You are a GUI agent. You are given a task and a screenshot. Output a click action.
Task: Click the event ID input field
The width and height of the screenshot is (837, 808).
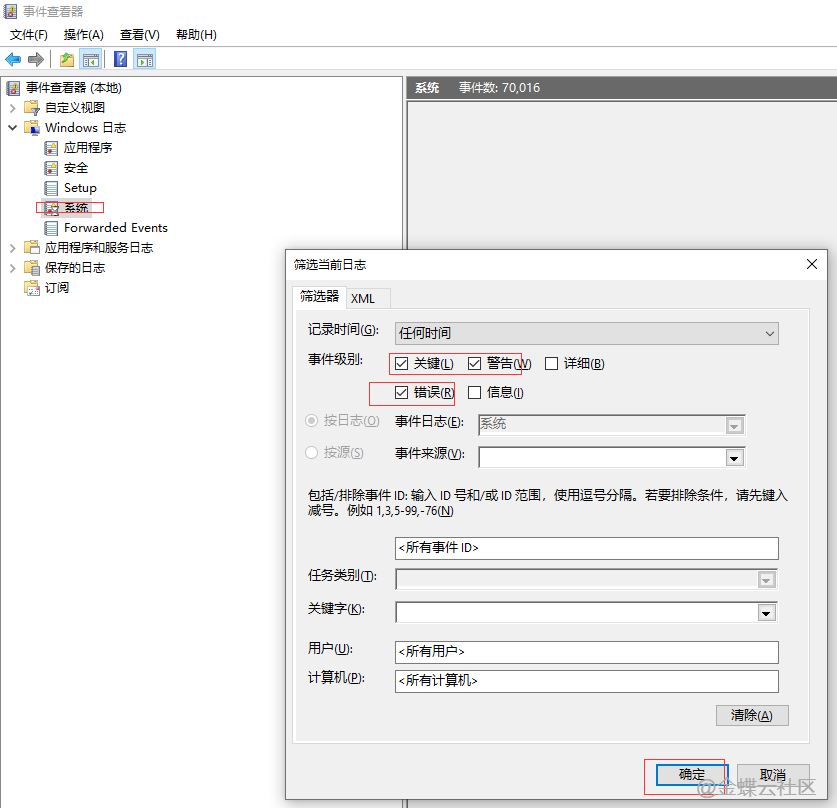click(x=586, y=548)
